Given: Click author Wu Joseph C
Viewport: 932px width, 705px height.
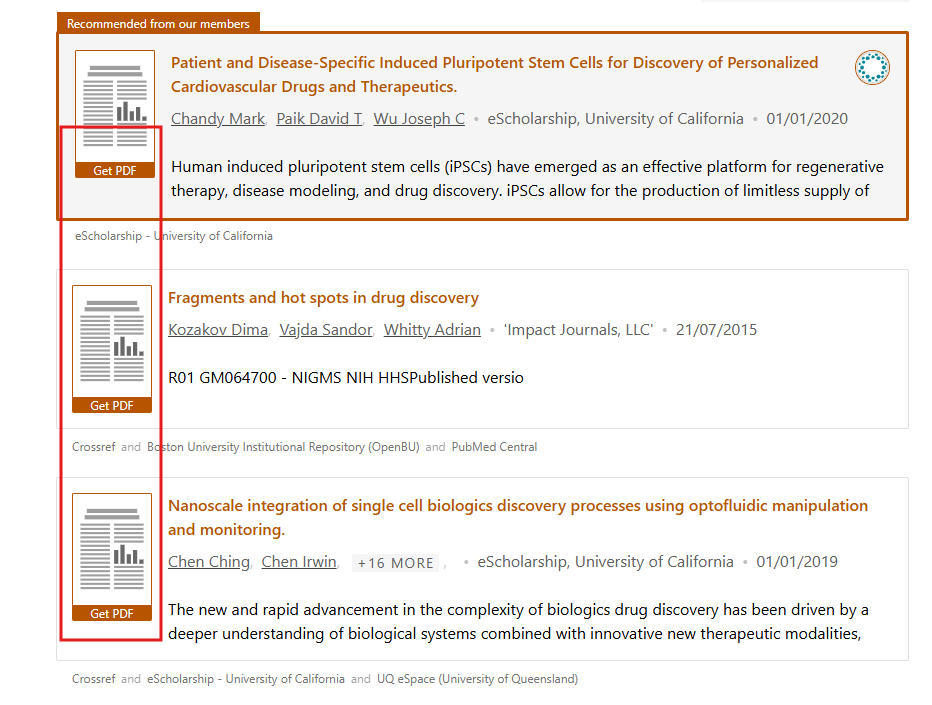Looking at the screenshot, I should coord(419,119).
